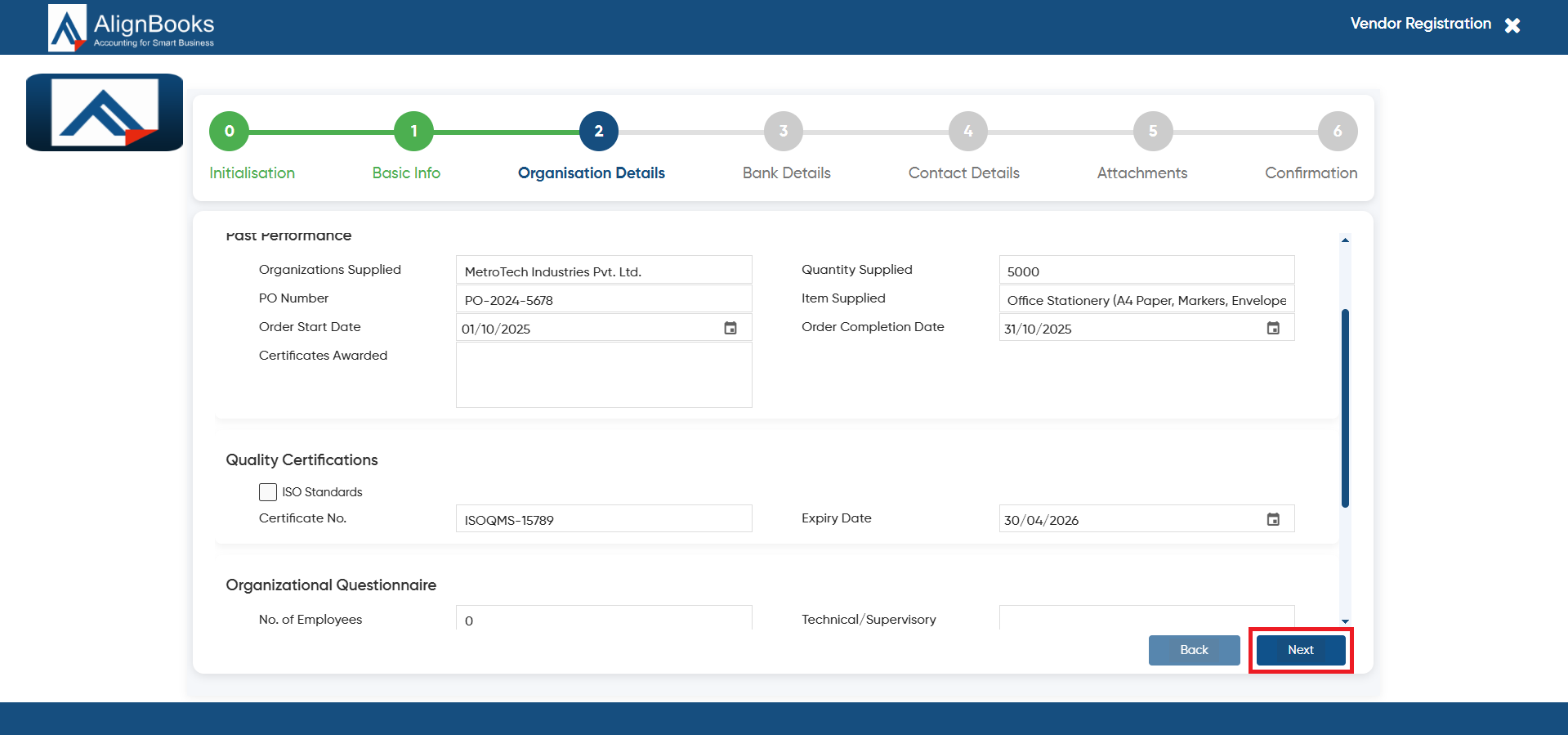The width and height of the screenshot is (1568, 735).
Task: Select step 1 Basic Info circle
Action: pyautogui.click(x=413, y=131)
